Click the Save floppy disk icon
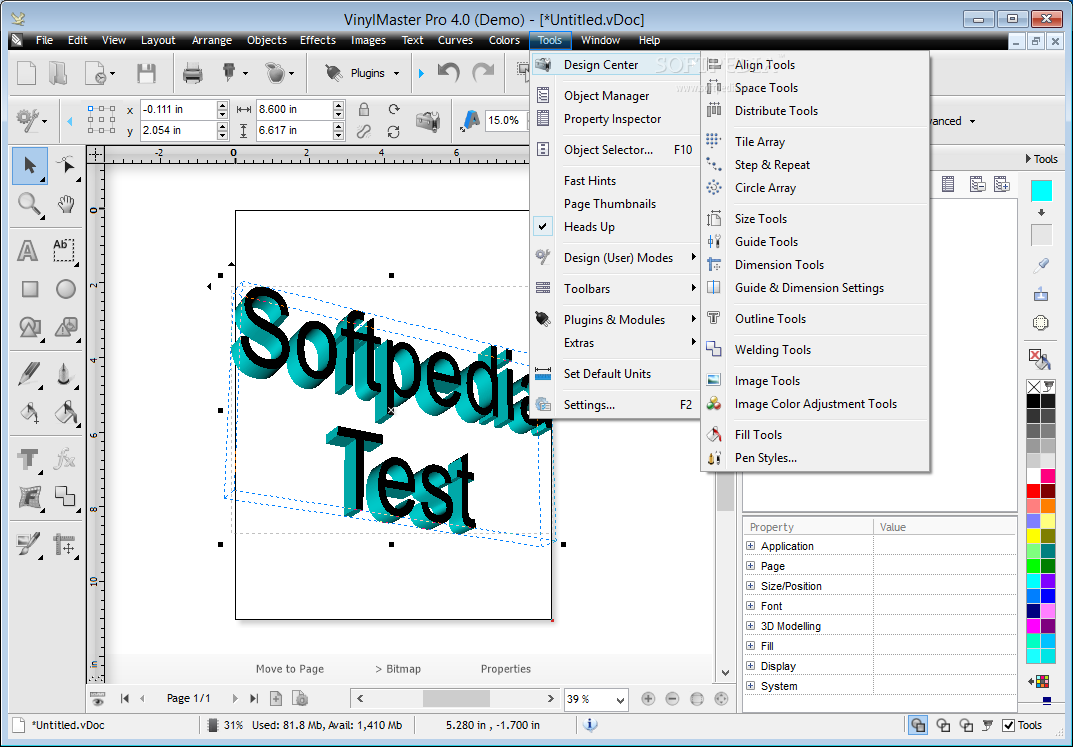The height and width of the screenshot is (747, 1073). coord(146,73)
